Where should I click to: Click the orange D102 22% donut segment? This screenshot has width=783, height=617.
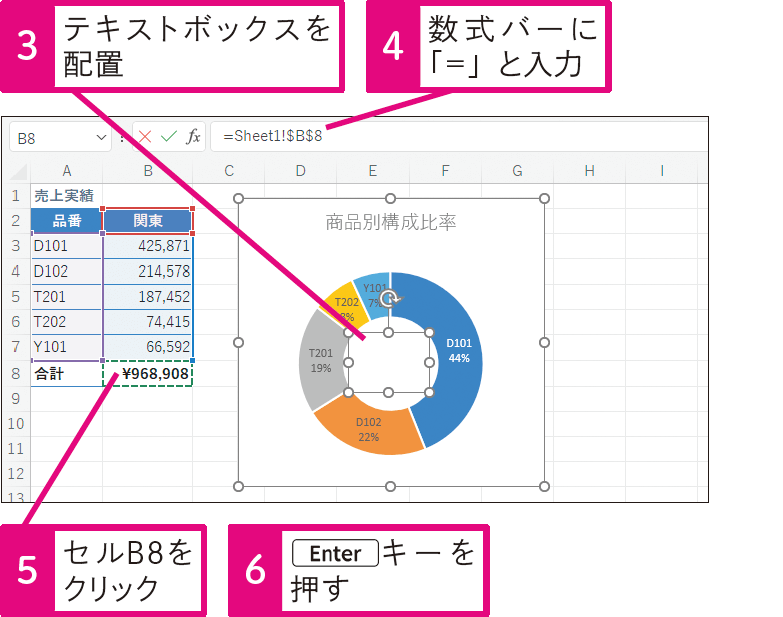point(369,430)
